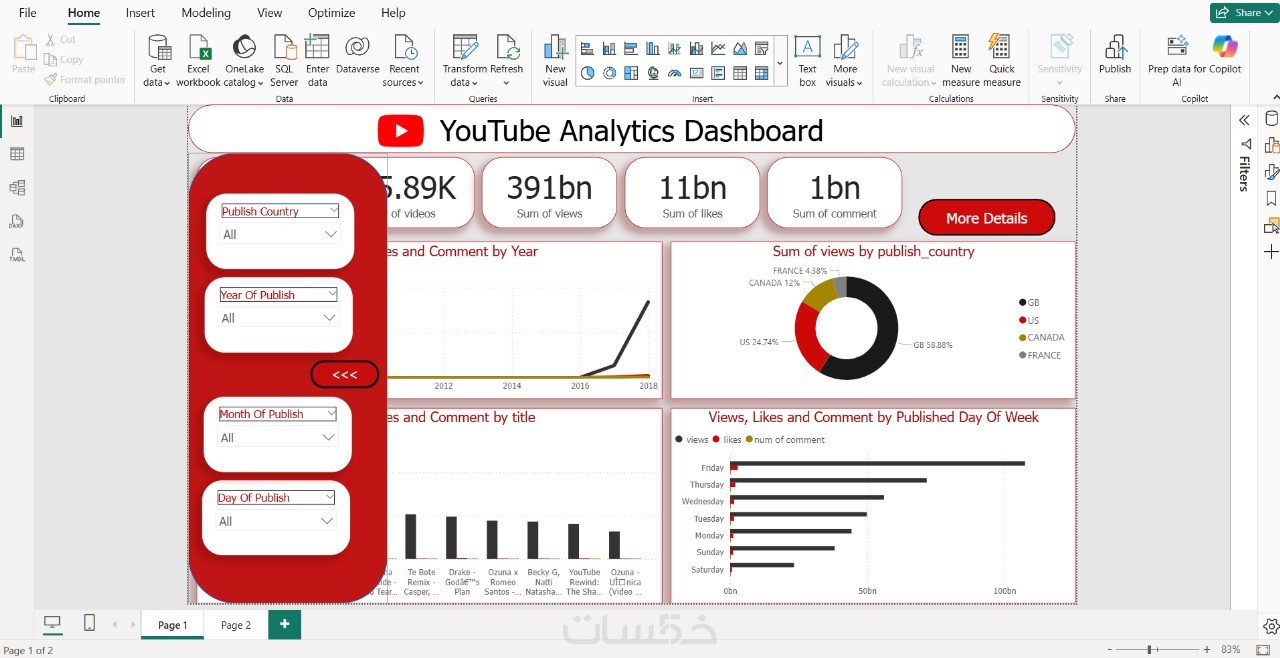Viewport: 1280px width, 658px height.
Task: Open More visuals menu
Action: click(x=845, y=60)
